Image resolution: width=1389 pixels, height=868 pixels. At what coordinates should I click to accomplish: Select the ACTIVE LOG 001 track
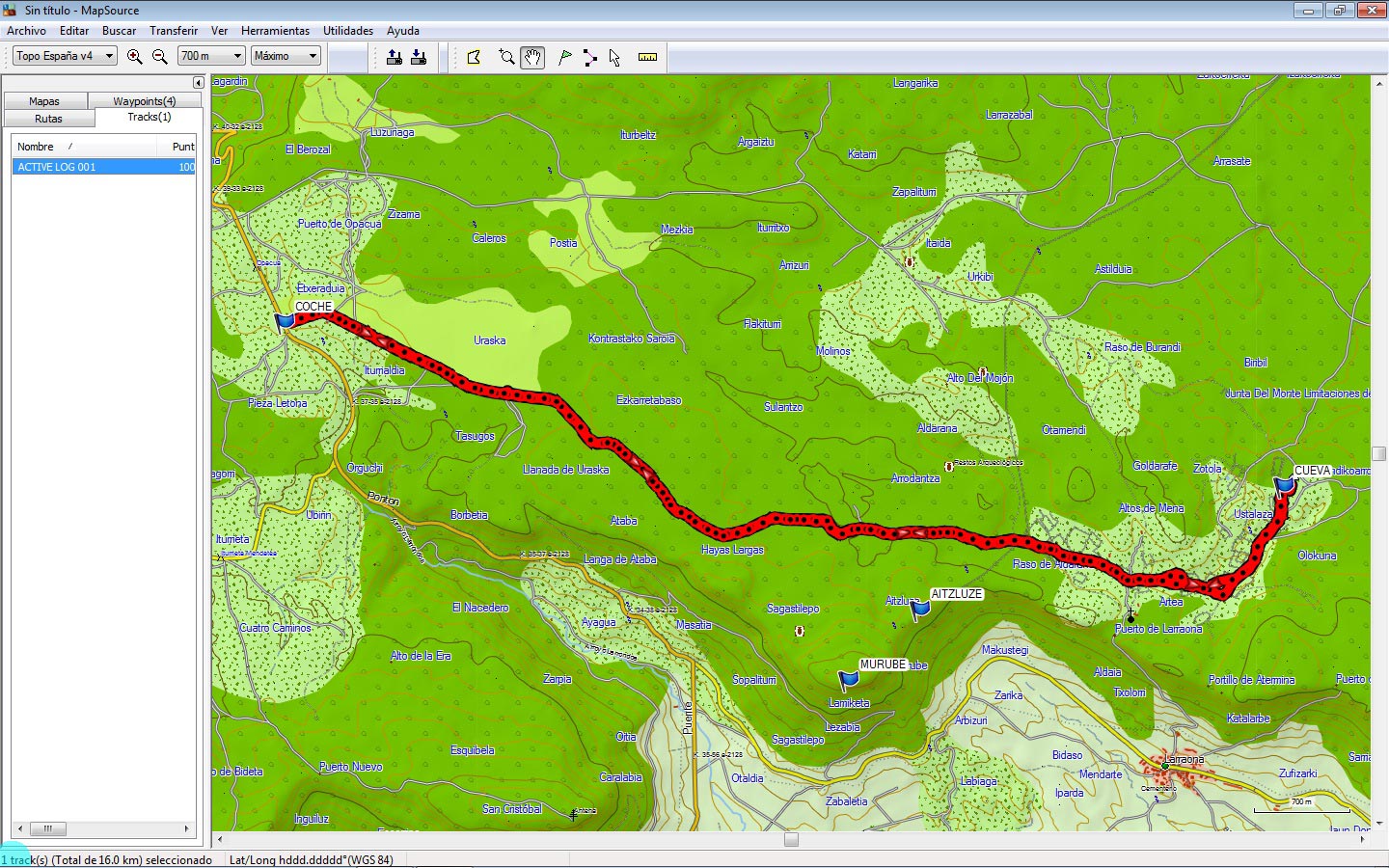coord(103,167)
